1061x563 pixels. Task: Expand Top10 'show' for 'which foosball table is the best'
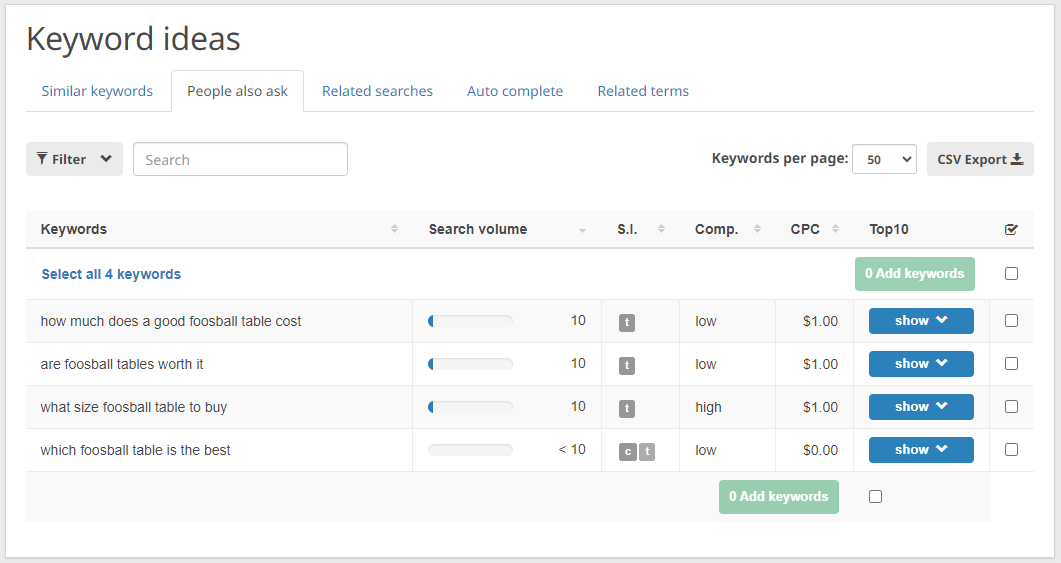point(920,450)
